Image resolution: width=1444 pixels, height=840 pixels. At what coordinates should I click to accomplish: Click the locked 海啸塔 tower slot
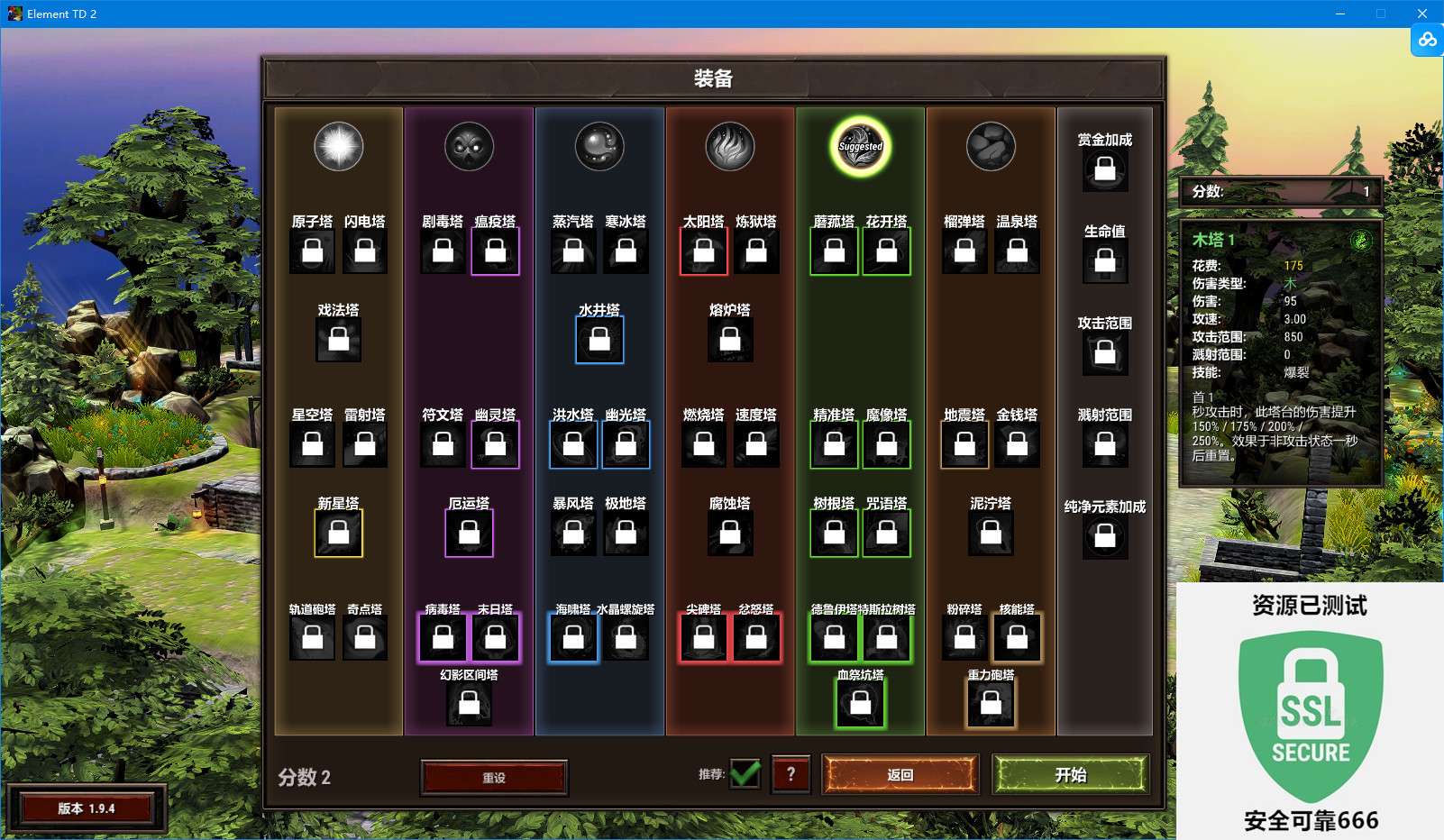click(573, 639)
